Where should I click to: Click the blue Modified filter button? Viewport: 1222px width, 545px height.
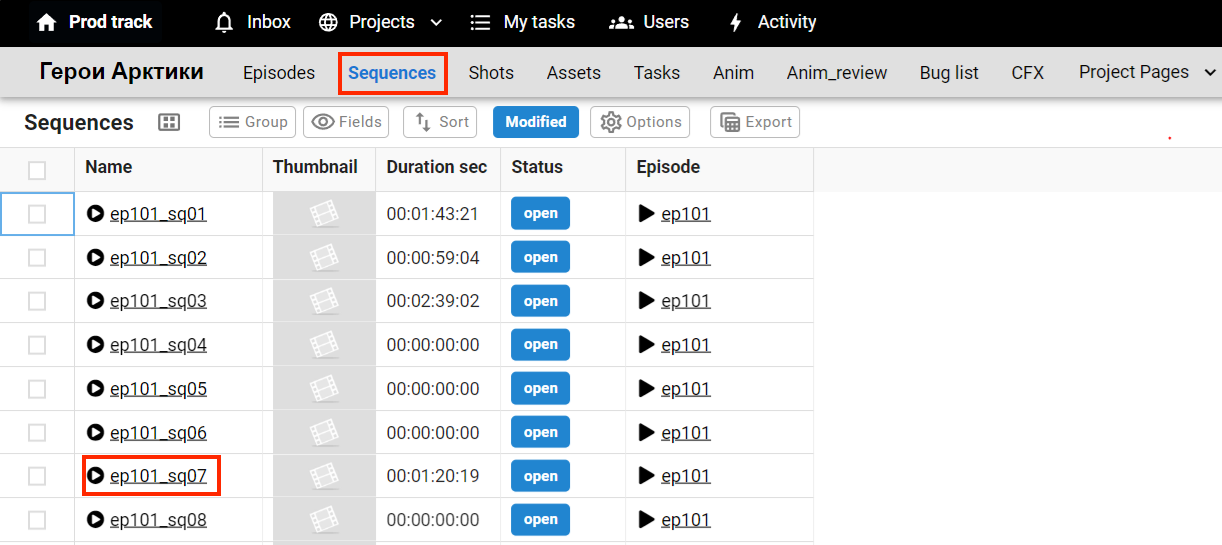(535, 122)
